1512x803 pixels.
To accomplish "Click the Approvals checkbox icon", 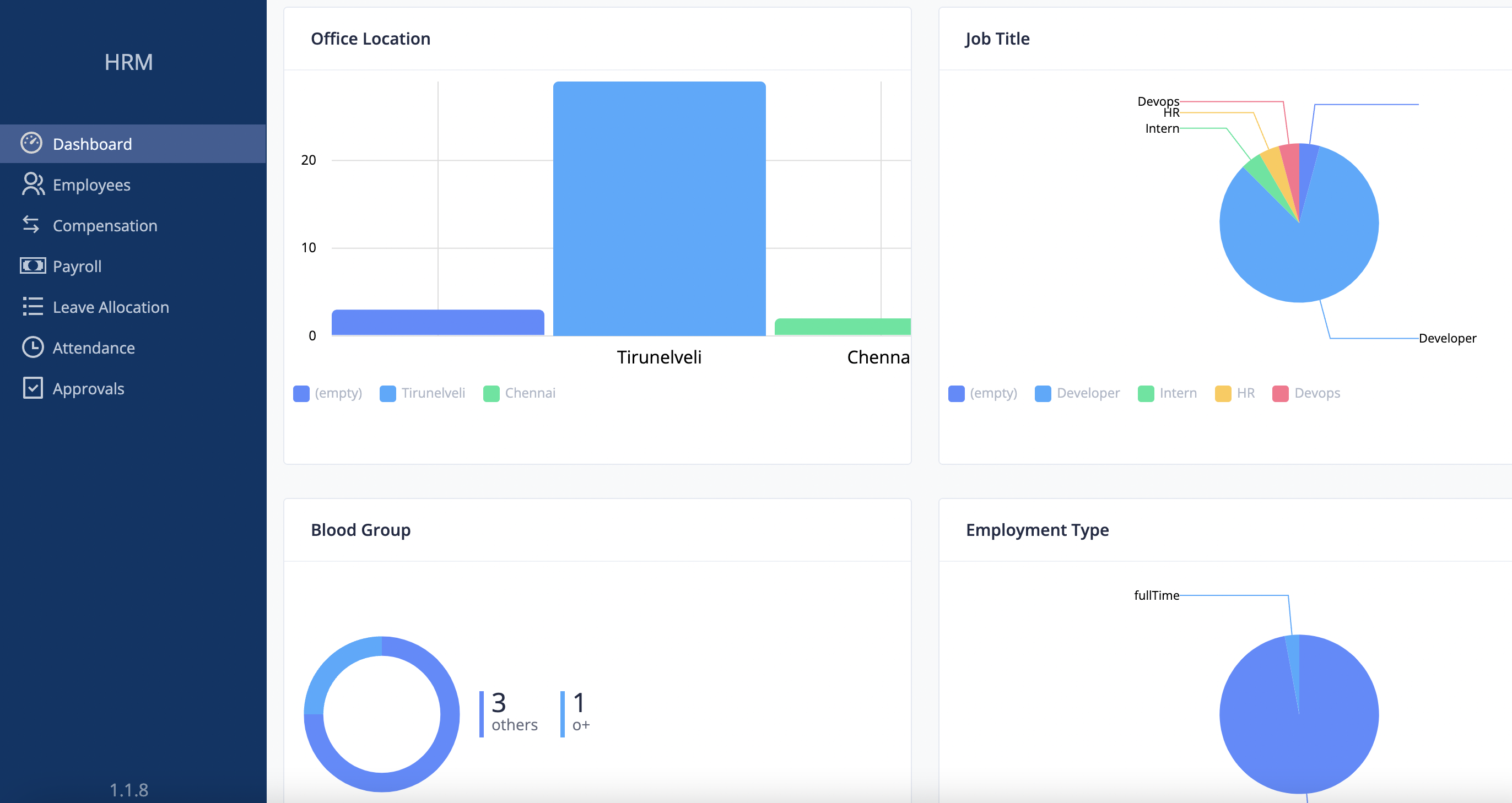I will 33,388.
